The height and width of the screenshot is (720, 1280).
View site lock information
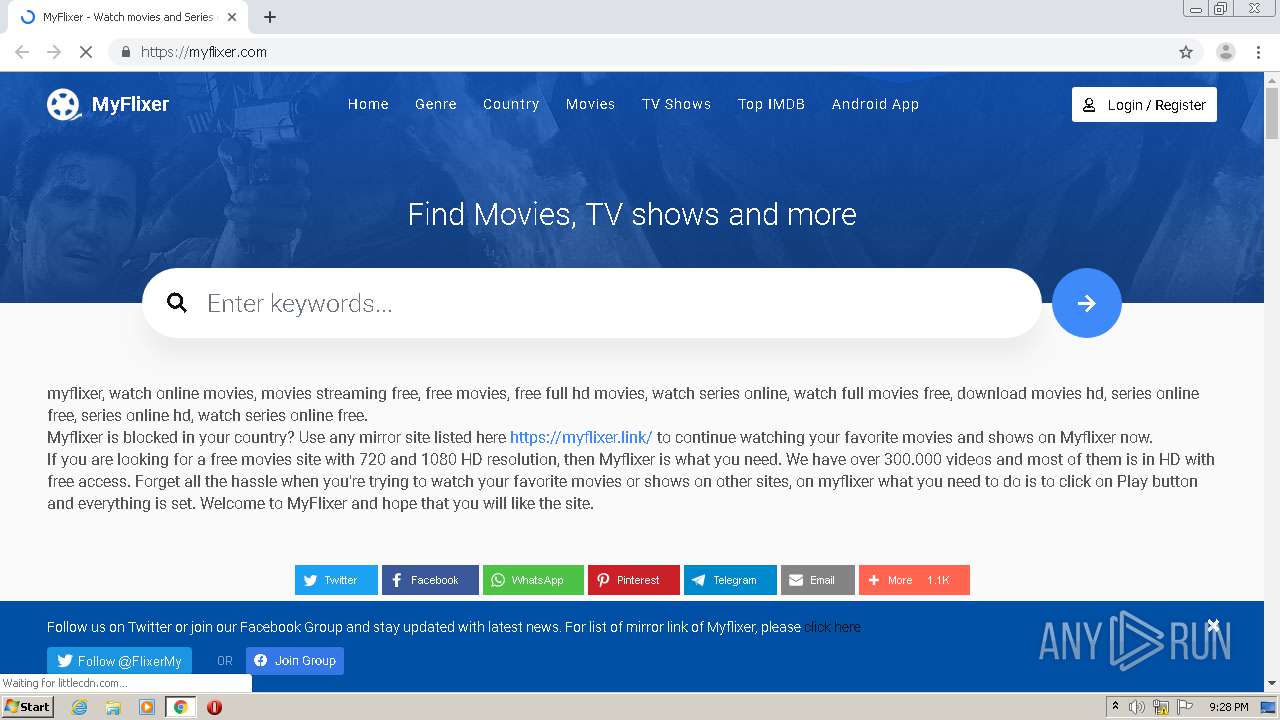point(125,52)
